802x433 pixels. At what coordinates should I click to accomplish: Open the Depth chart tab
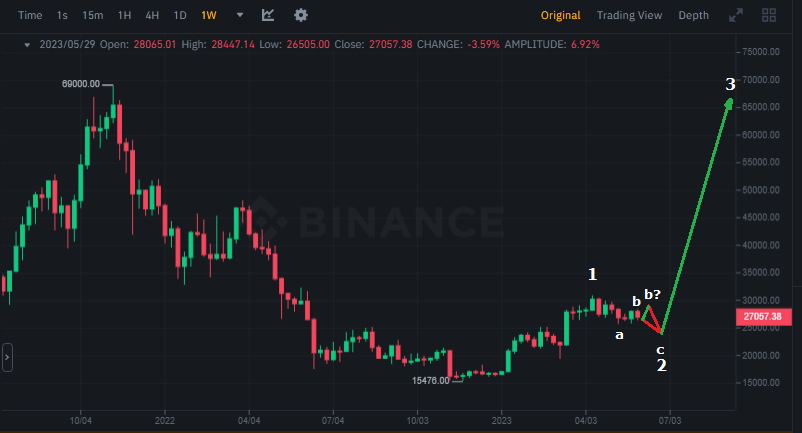(x=693, y=15)
